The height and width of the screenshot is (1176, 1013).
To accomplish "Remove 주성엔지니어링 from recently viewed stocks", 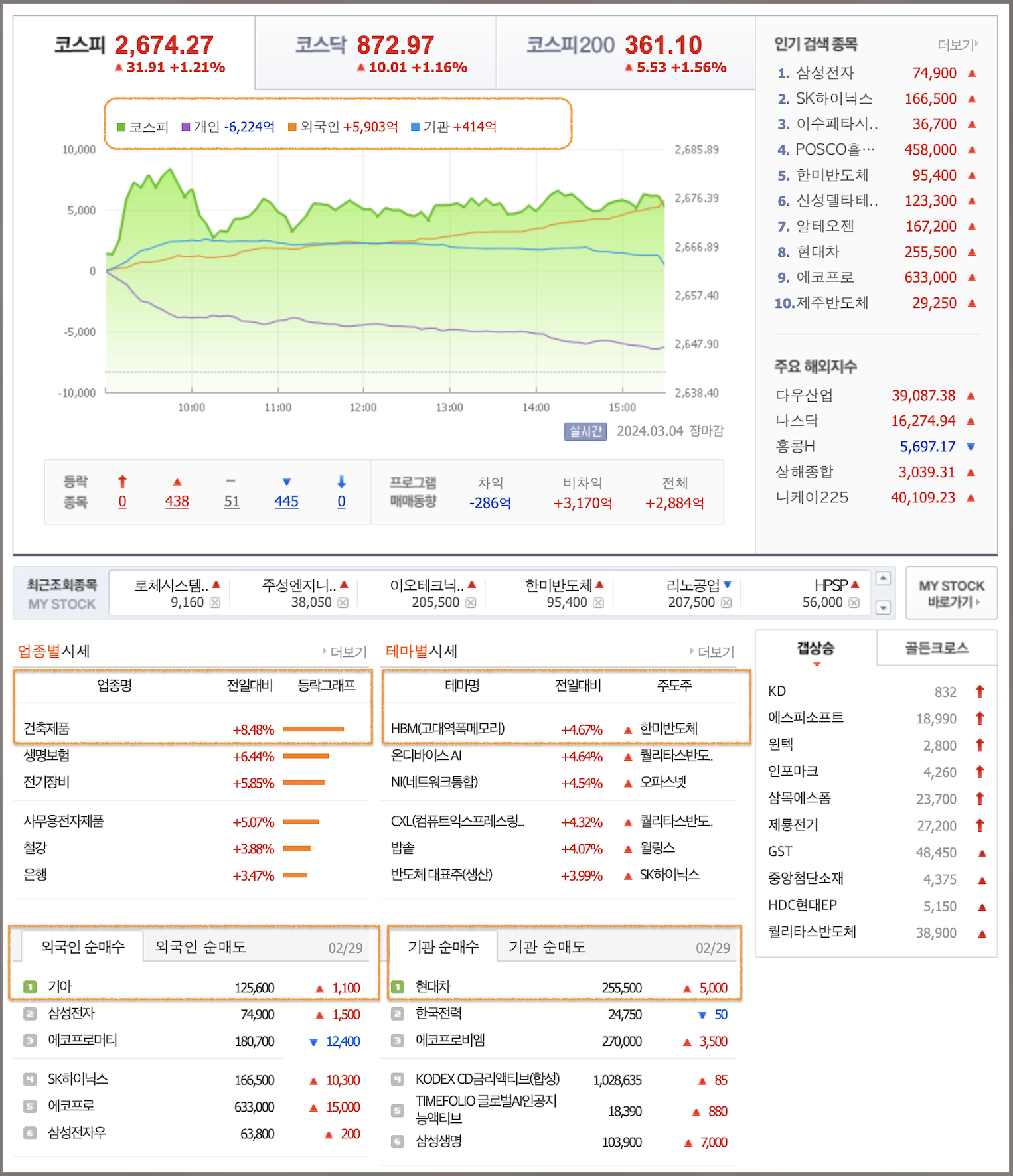I will [343, 603].
